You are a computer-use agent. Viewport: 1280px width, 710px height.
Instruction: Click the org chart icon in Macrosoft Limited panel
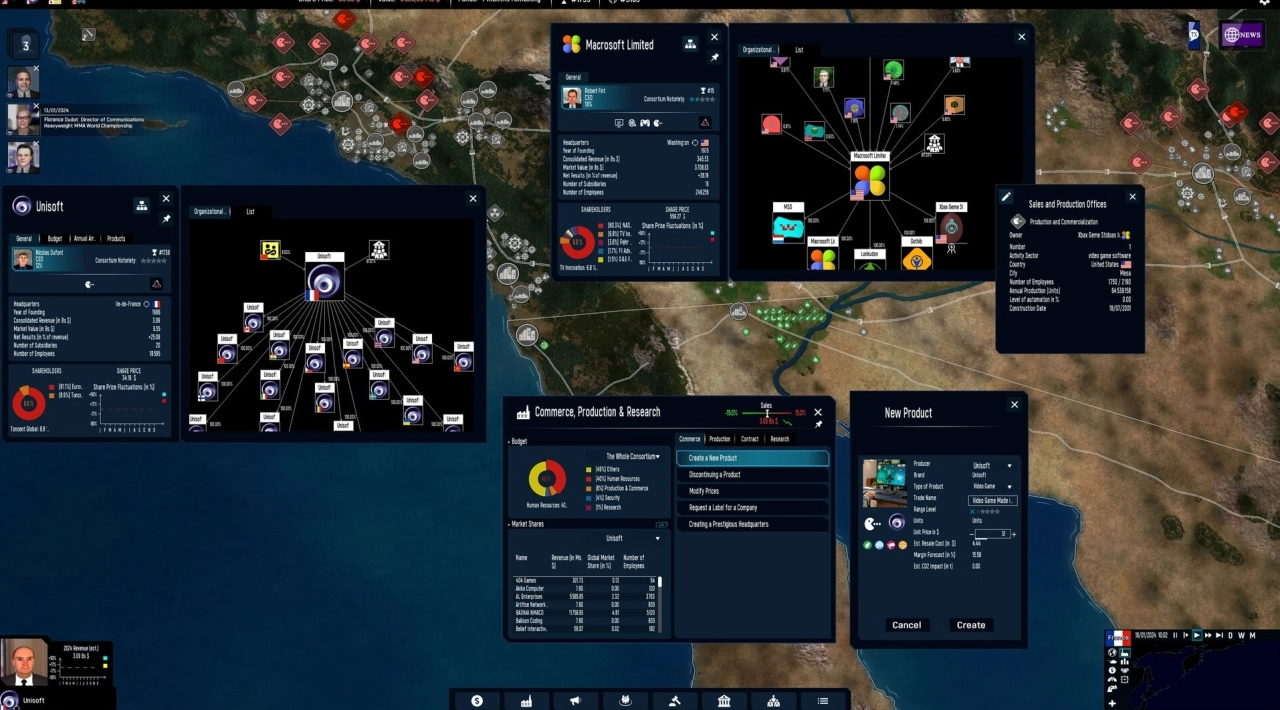click(x=690, y=44)
